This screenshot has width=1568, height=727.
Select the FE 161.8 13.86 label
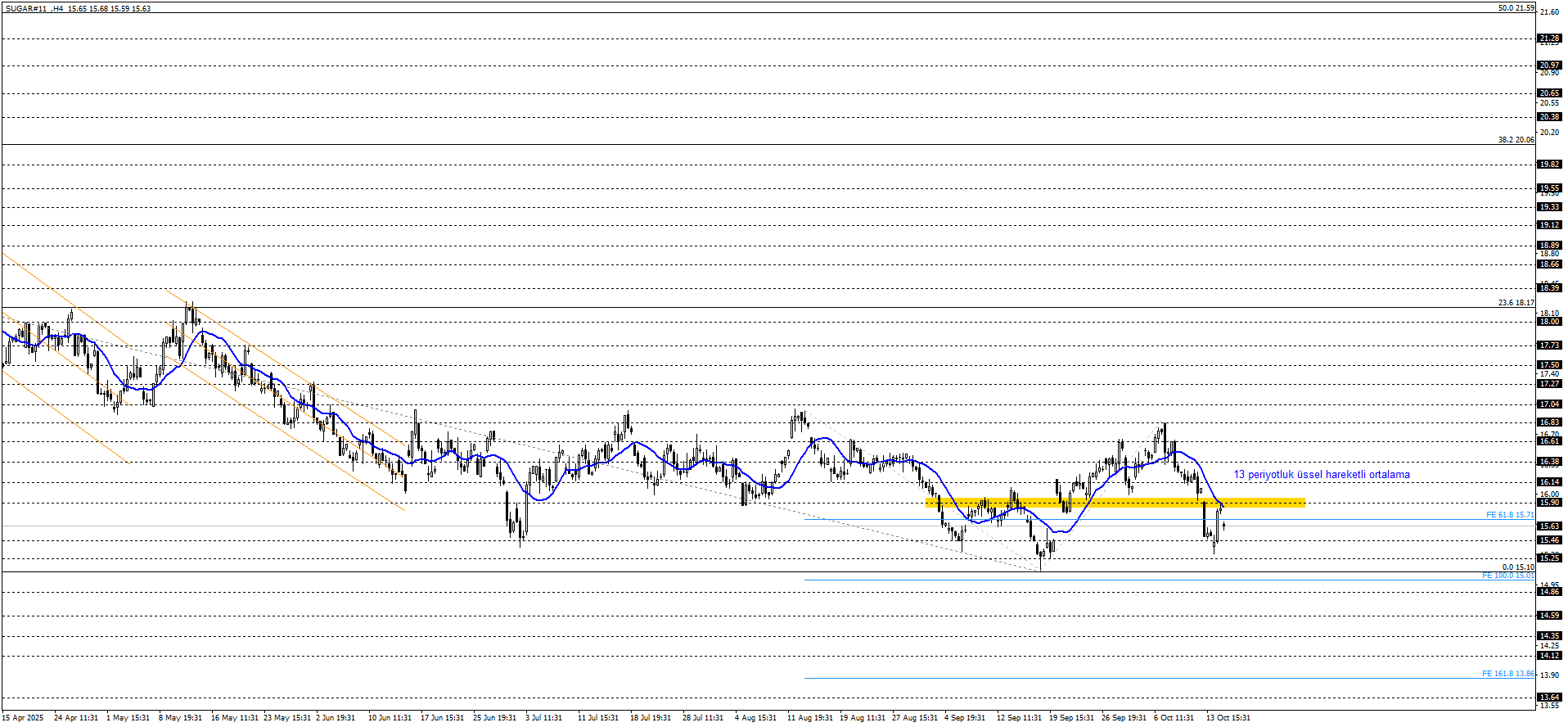coord(1507,674)
